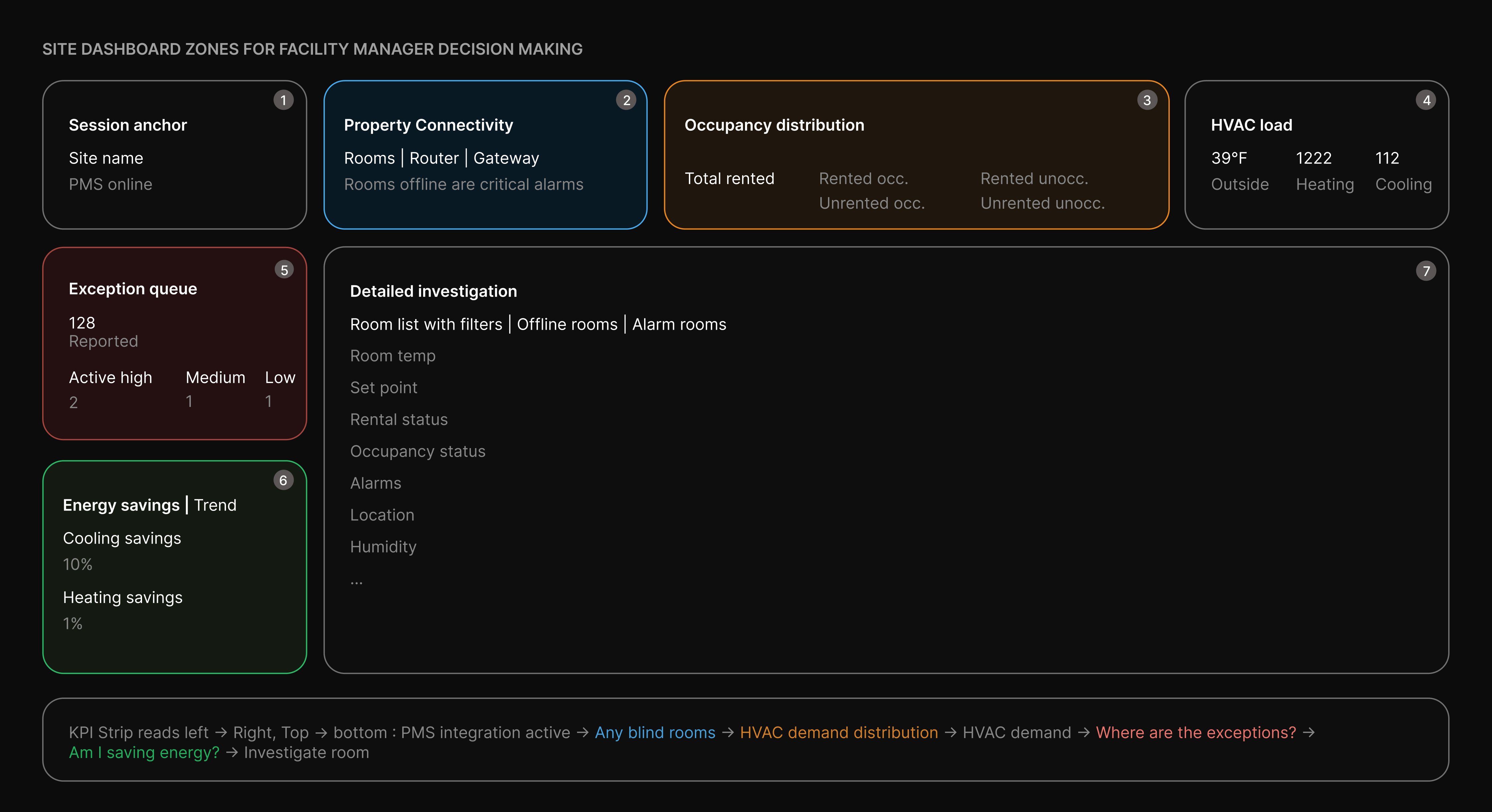Image resolution: width=1492 pixels, height=812 pixels.
Task: Click the zone 2 badge on Property Connectivity
Action: [626, 100]
